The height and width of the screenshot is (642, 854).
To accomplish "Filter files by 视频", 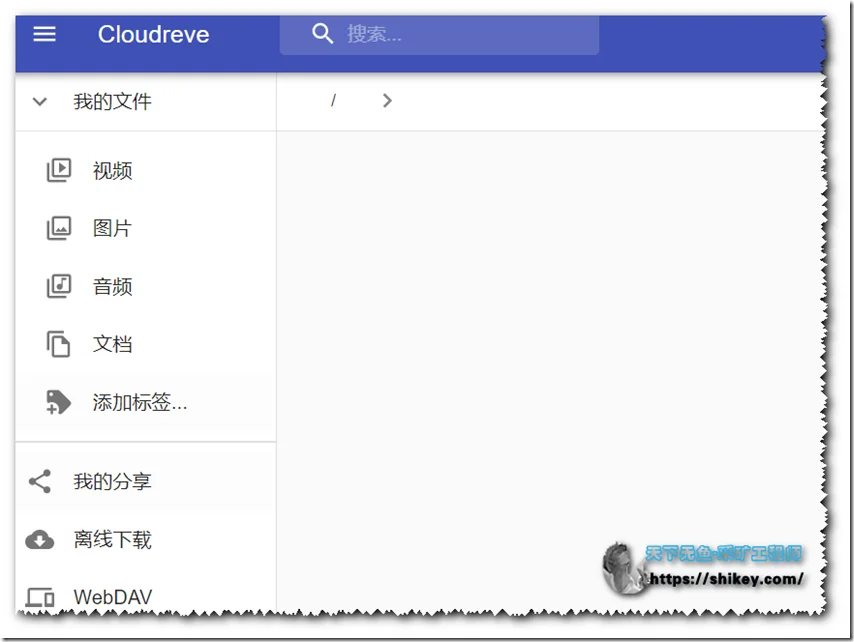I will coord(112,170).
